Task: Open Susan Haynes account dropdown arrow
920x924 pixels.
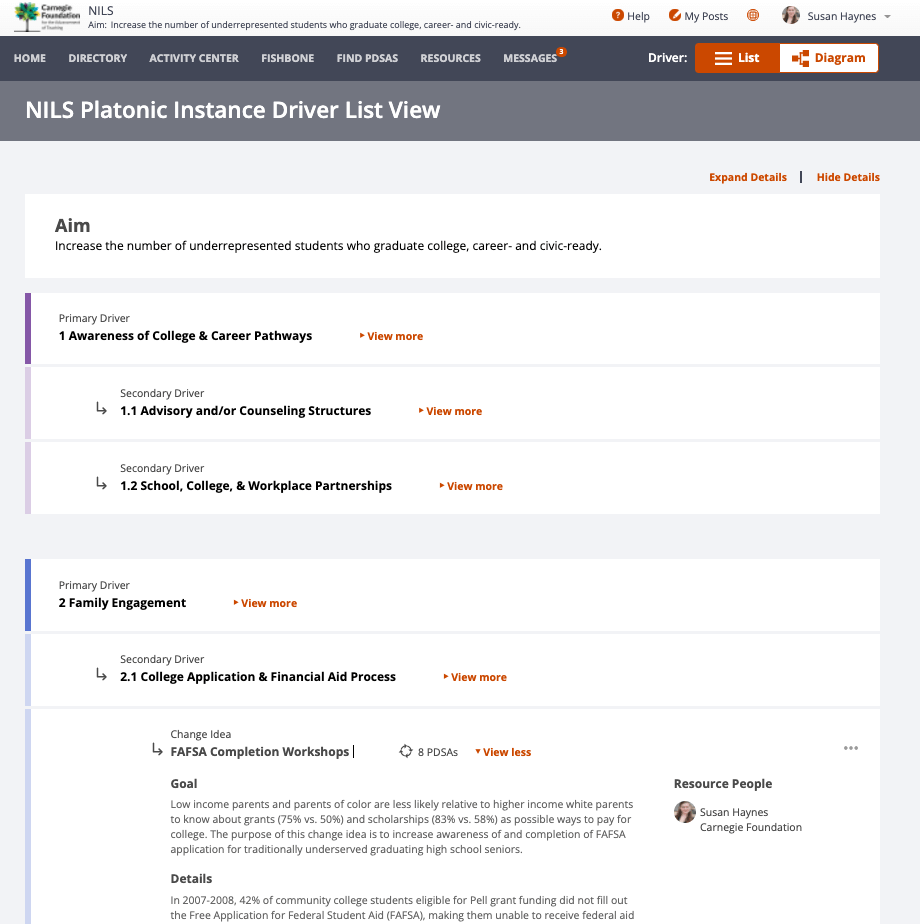Action: (x=888, y=16)
